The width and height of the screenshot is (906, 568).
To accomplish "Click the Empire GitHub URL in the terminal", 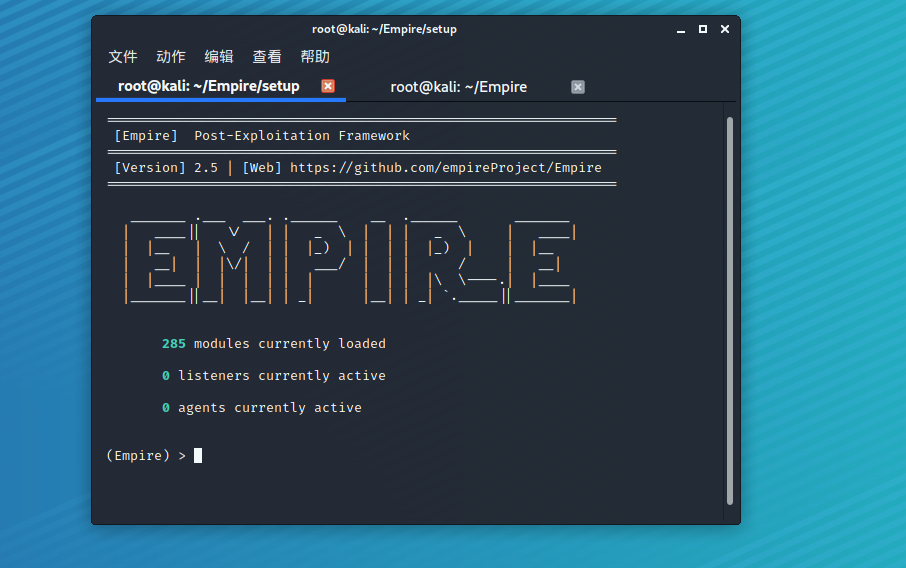I will tap(445, 168).
